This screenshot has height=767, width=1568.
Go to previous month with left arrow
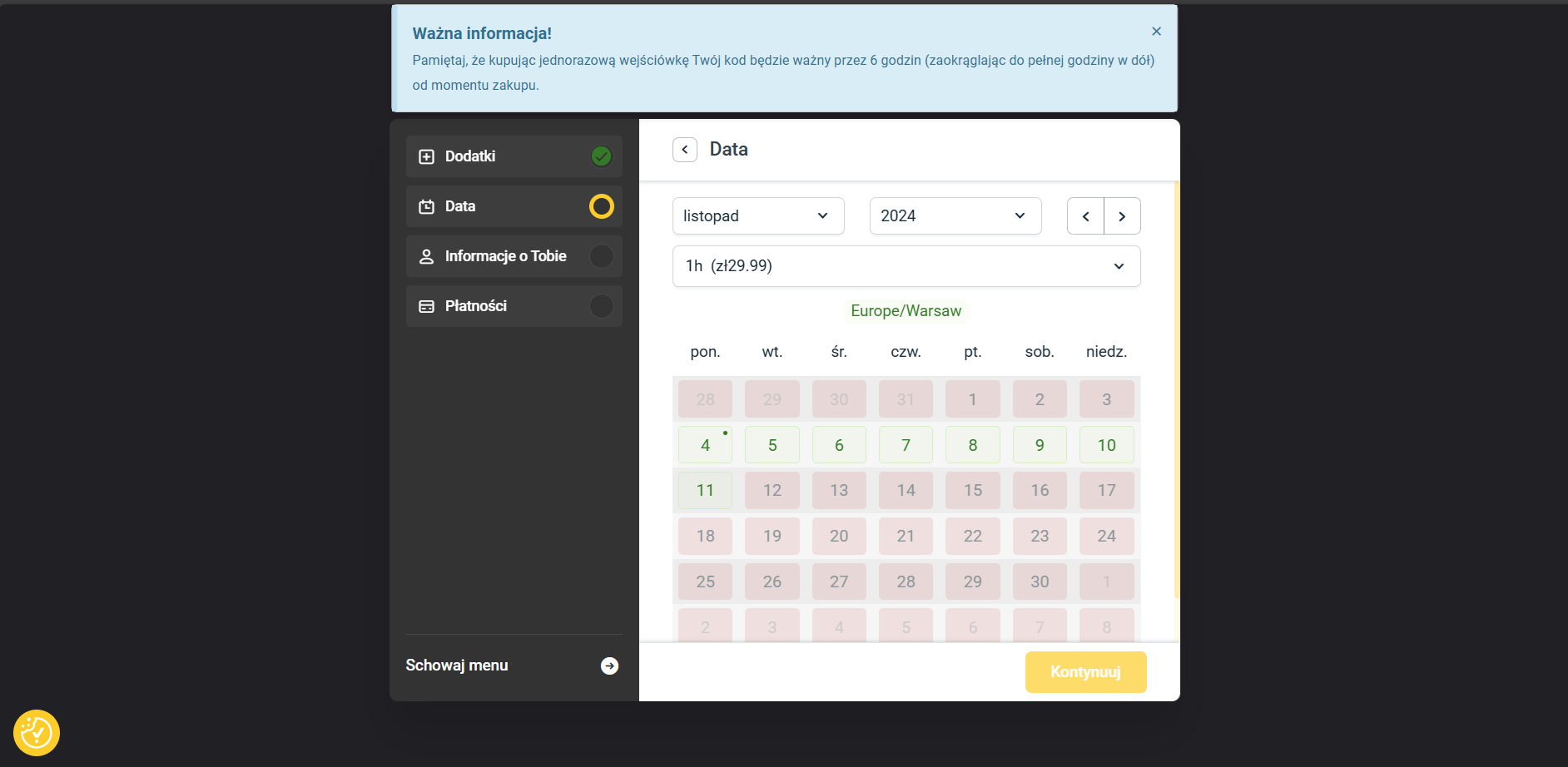coord(1085,216)
